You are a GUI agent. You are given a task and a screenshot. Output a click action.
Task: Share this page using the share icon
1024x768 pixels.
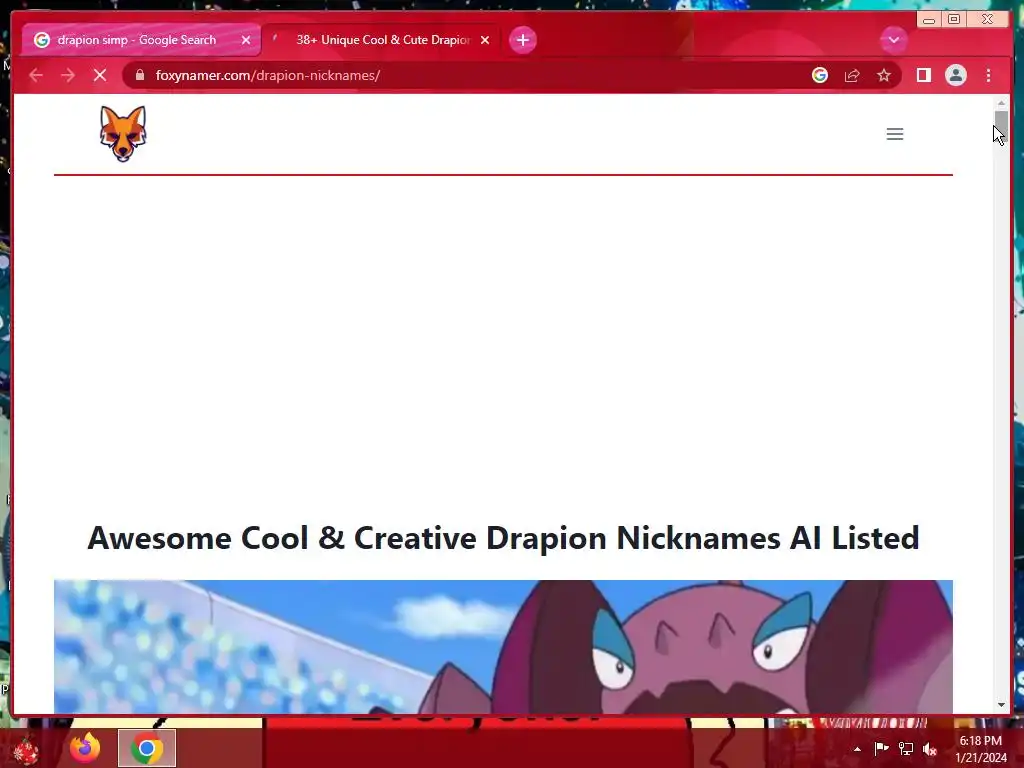[x=852, y=75]
